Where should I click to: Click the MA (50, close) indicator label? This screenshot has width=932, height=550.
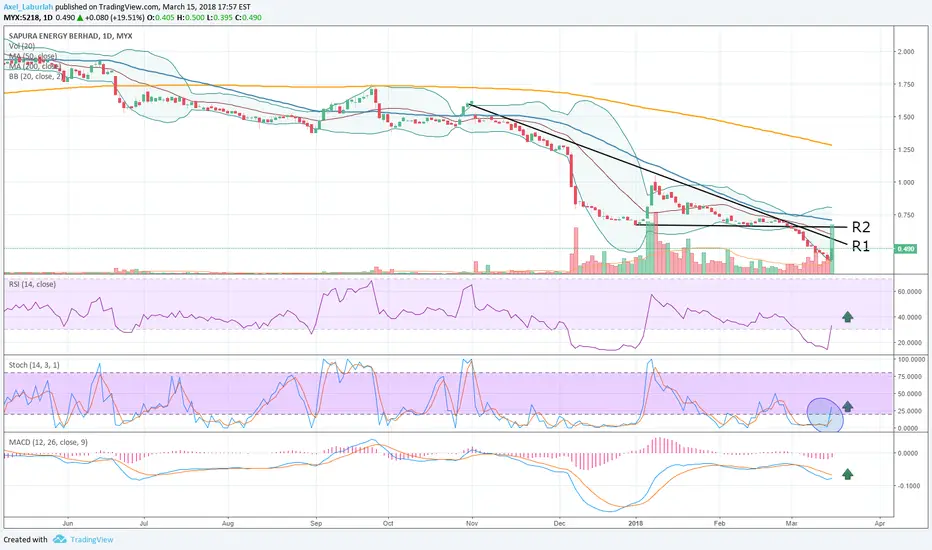[33, 56]
